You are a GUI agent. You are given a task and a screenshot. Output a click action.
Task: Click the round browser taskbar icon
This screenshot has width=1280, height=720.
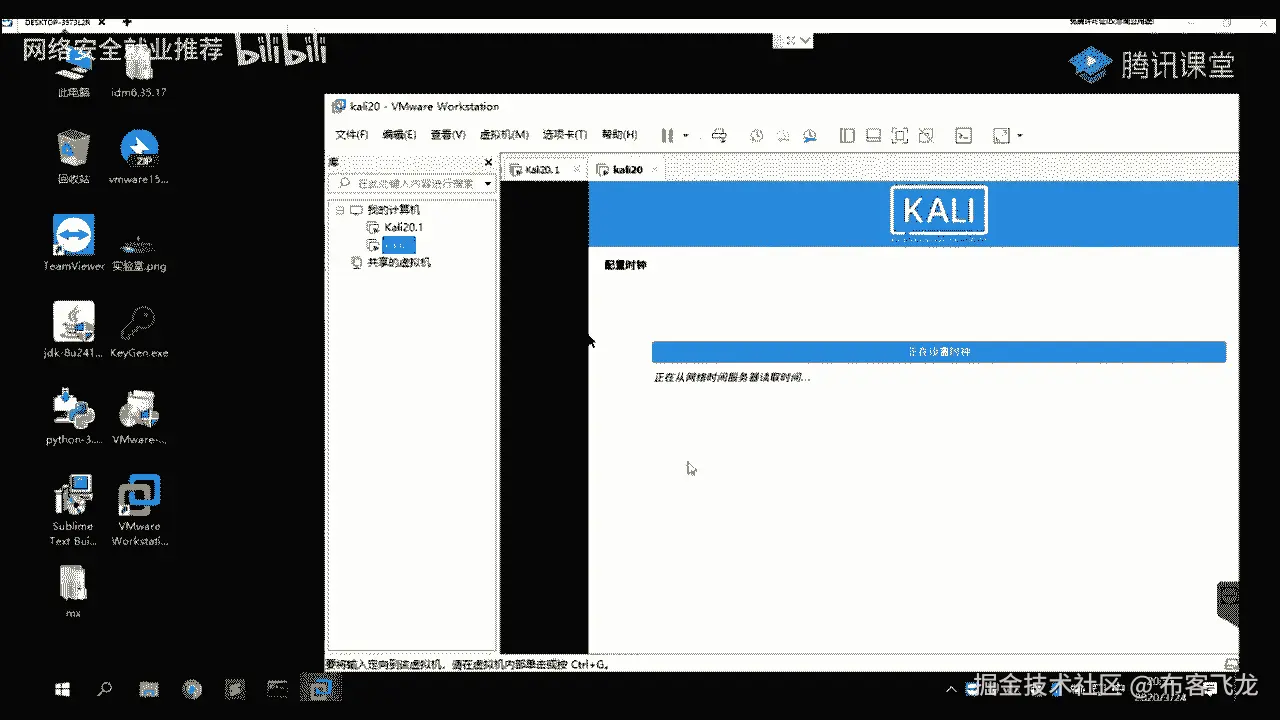(193, 689)
